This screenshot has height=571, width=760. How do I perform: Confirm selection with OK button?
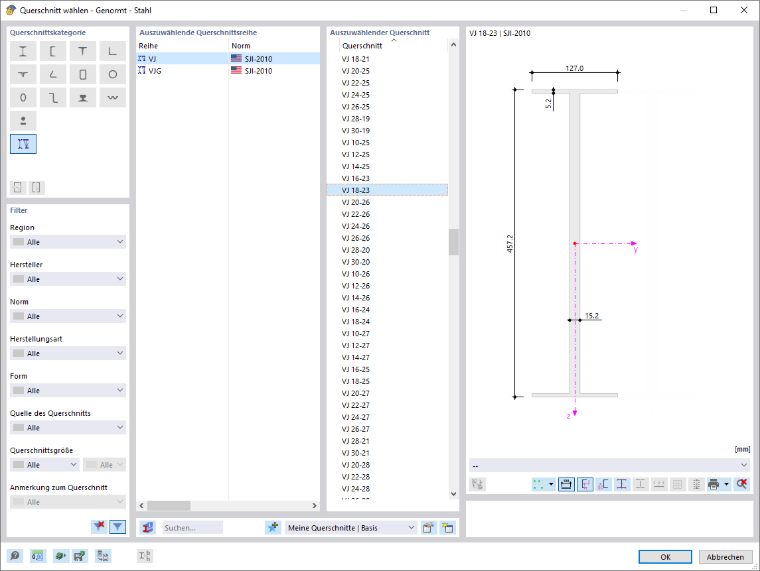point(665,557)
